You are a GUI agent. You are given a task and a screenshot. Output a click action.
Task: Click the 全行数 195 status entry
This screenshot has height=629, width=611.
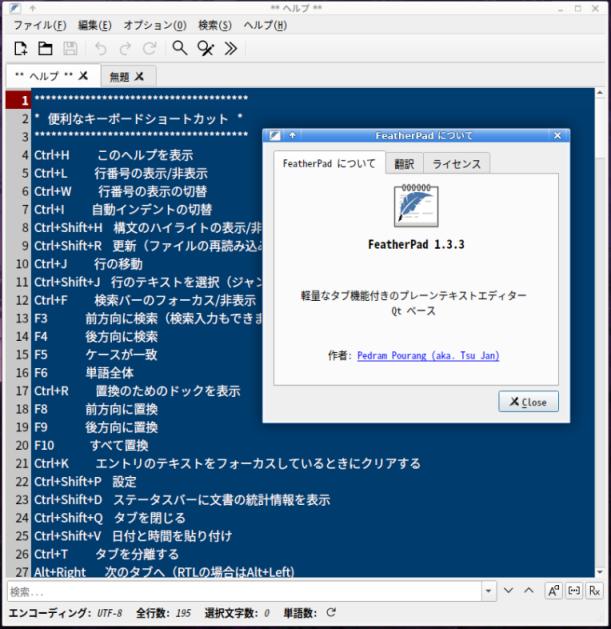coord(163,613)
